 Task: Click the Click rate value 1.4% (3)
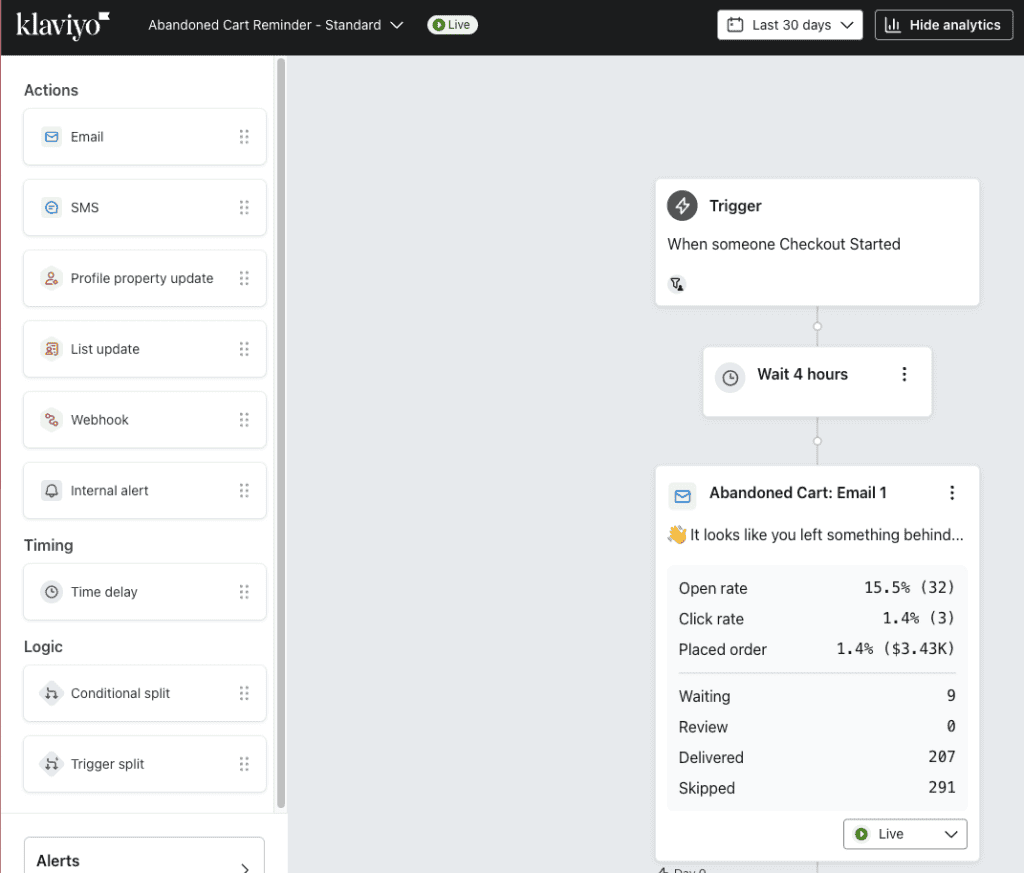(918, 618)
